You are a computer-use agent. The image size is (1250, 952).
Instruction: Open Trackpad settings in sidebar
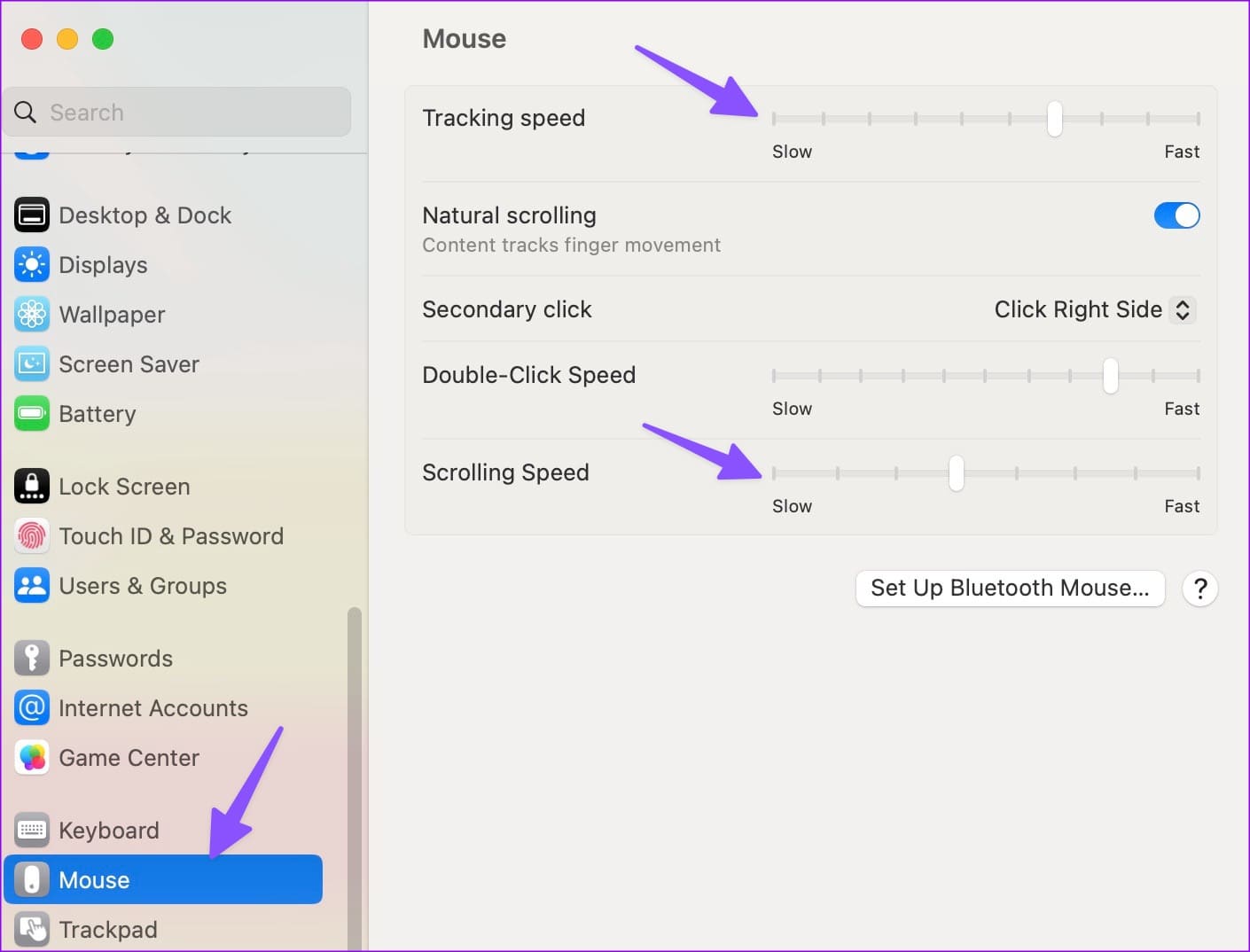click(x=107, y=930)
